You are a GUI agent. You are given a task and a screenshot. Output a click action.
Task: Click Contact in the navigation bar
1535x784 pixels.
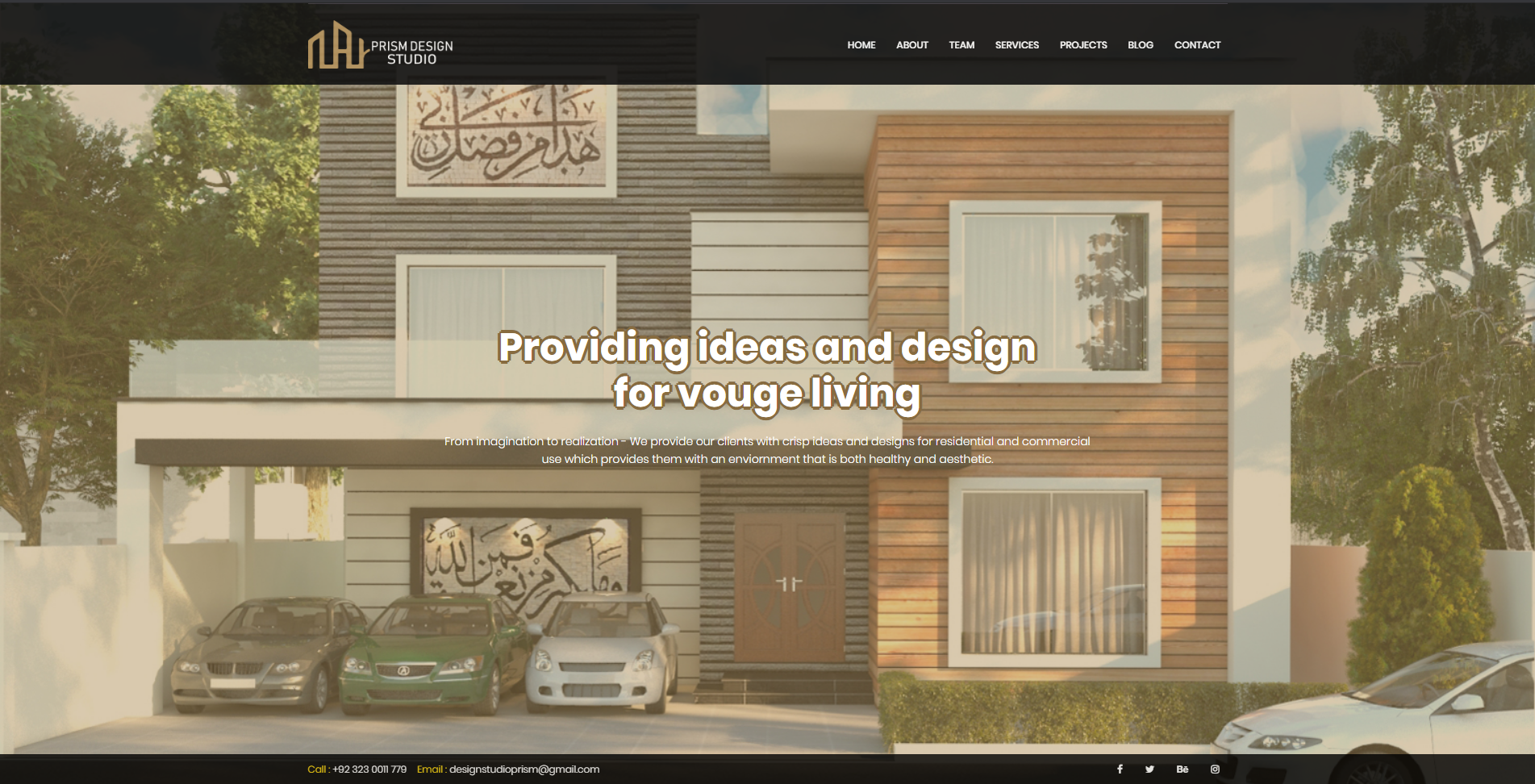pyautogui.click(x=1197, y=45)
